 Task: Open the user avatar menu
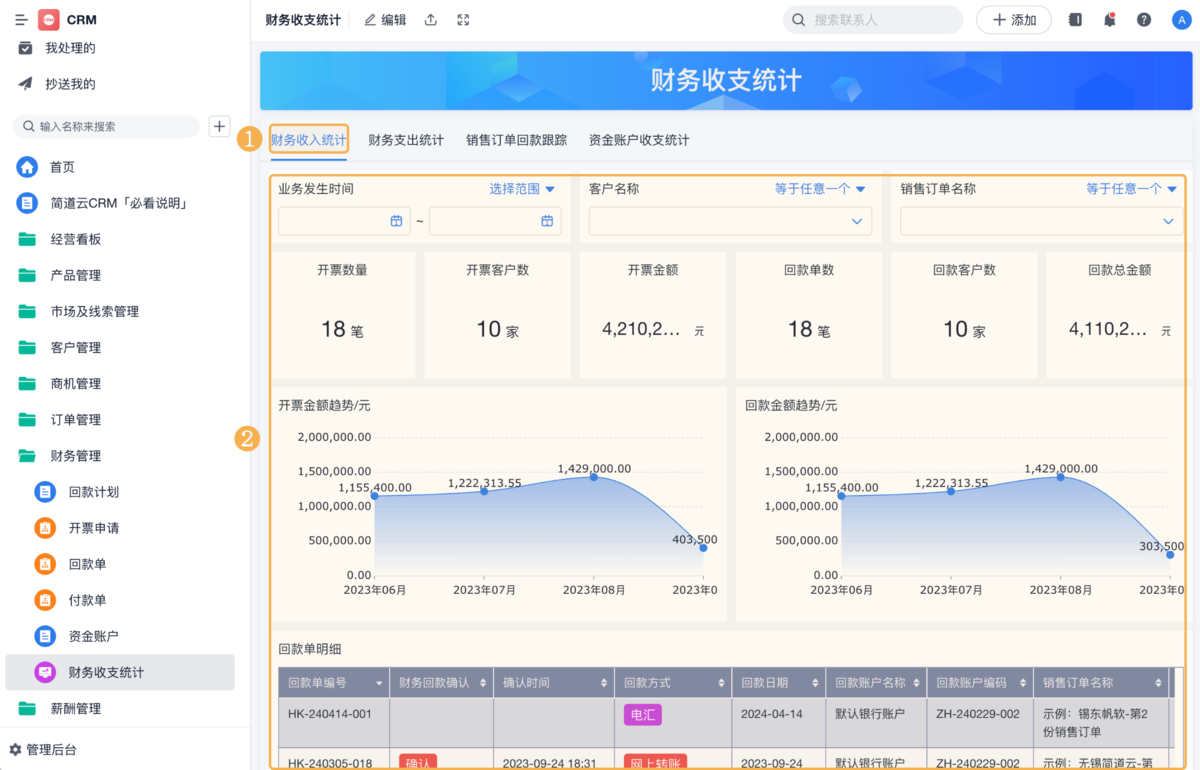(x=1180, y=20)
